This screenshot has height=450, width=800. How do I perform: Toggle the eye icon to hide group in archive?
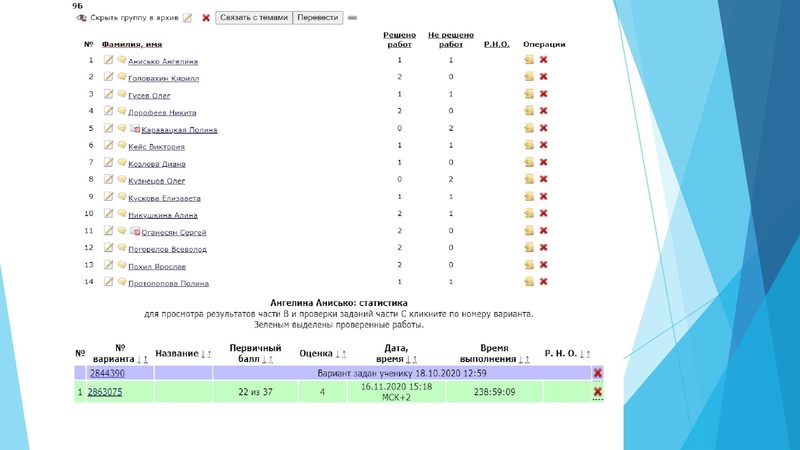[x=81, y=18]
